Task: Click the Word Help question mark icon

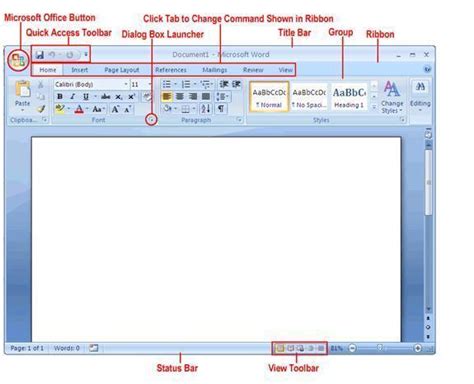Action: click(427, 69)
